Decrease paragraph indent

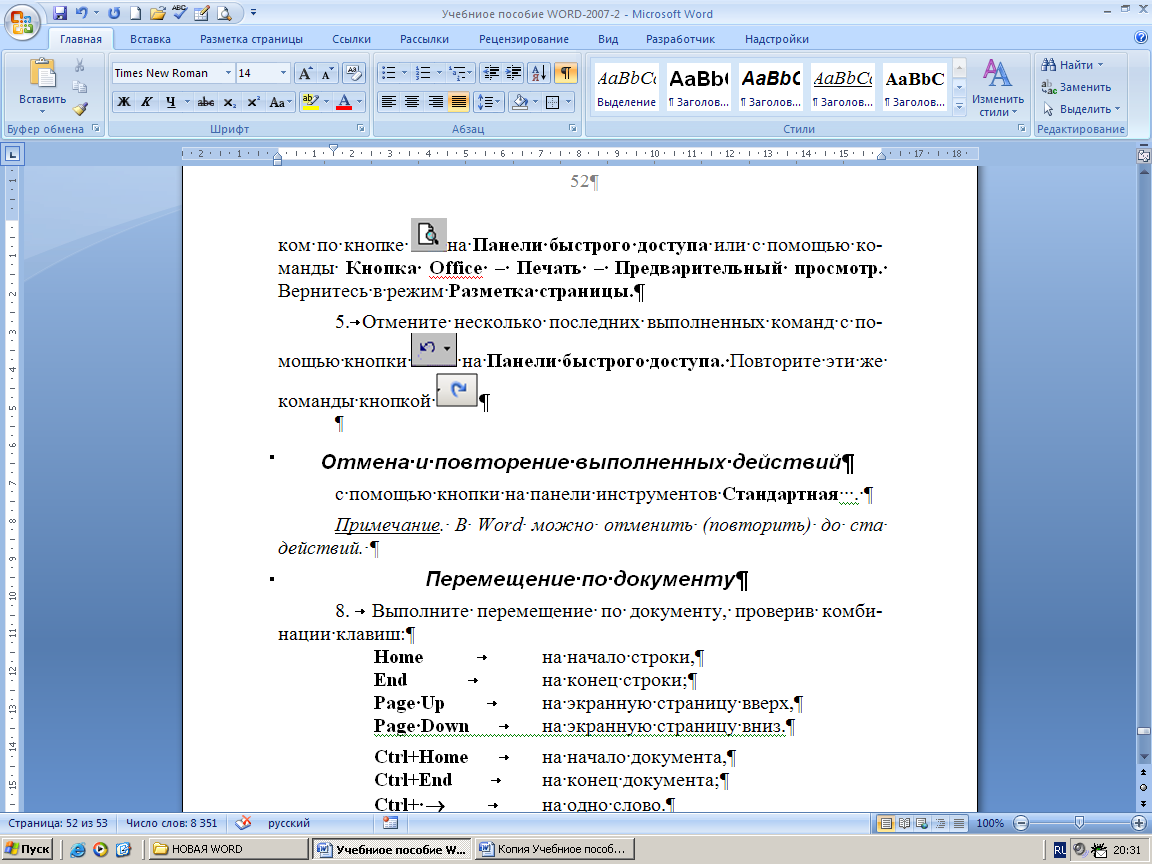pyautogui.click(x=492, y=73)
